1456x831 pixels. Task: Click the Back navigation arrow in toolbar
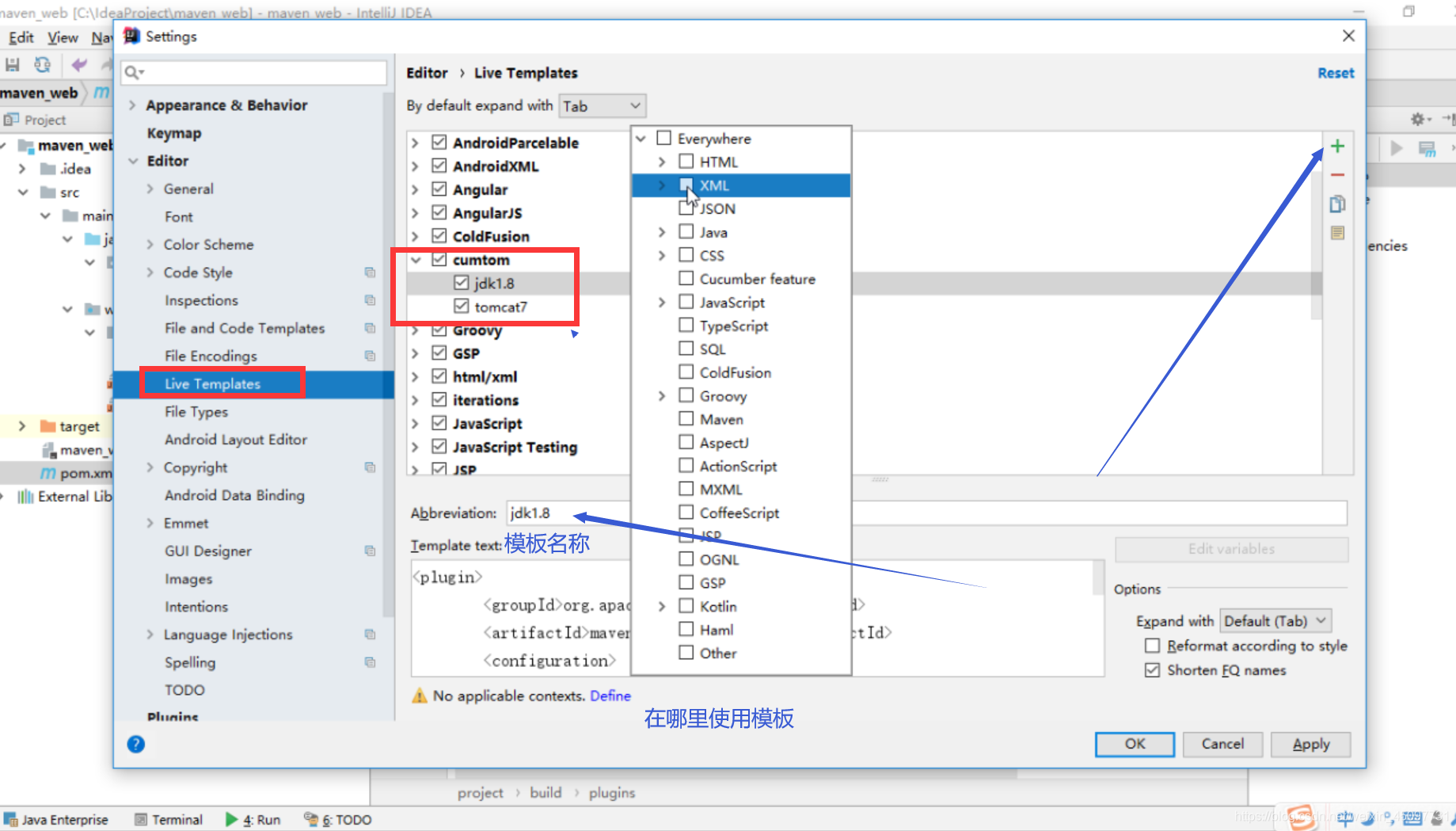click(x=79, y=65)
